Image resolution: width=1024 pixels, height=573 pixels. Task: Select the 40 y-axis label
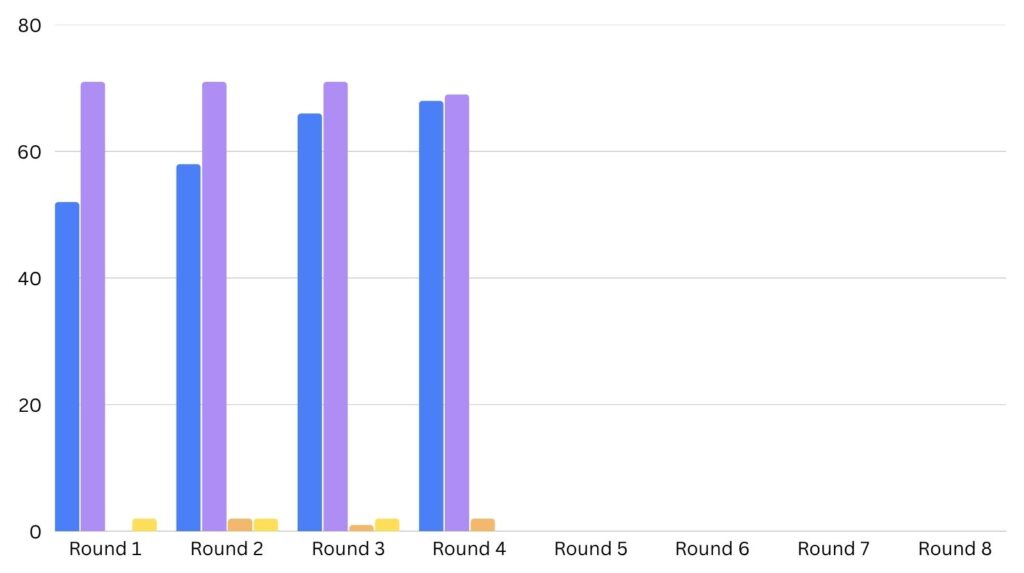click(29, 278)
